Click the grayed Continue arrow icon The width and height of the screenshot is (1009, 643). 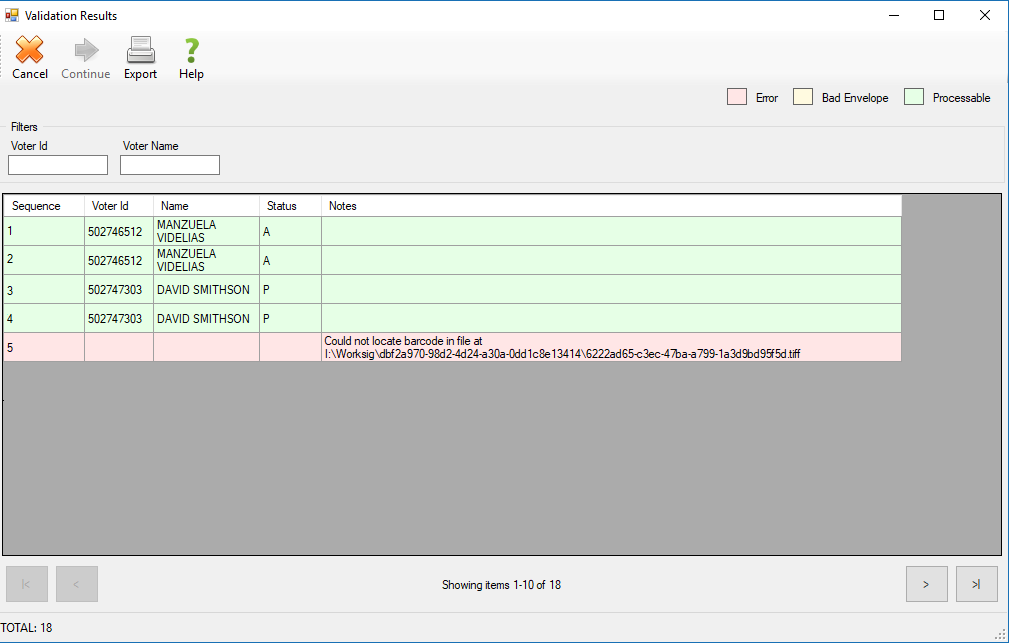pyautogui.click(x=86, y=50)
